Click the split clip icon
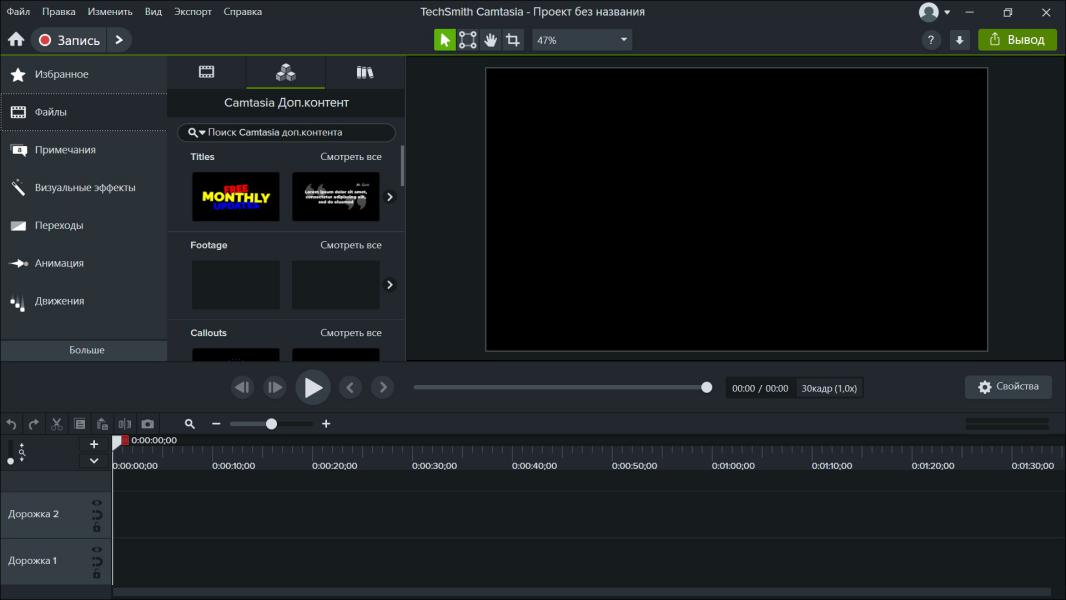The height and width of the screenshot is (600, 1066). click(125, 424)
